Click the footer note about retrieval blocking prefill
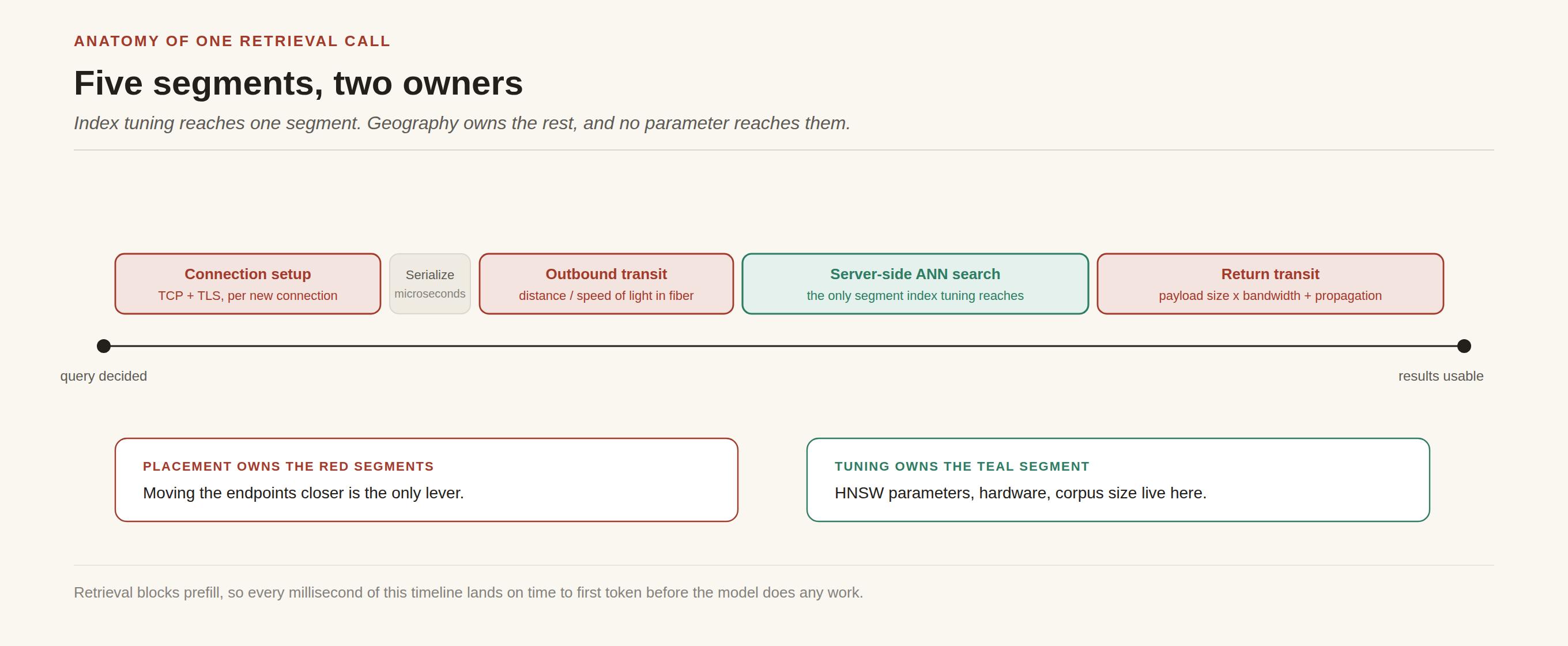The image size is (1568, 646). coord(469,592)
